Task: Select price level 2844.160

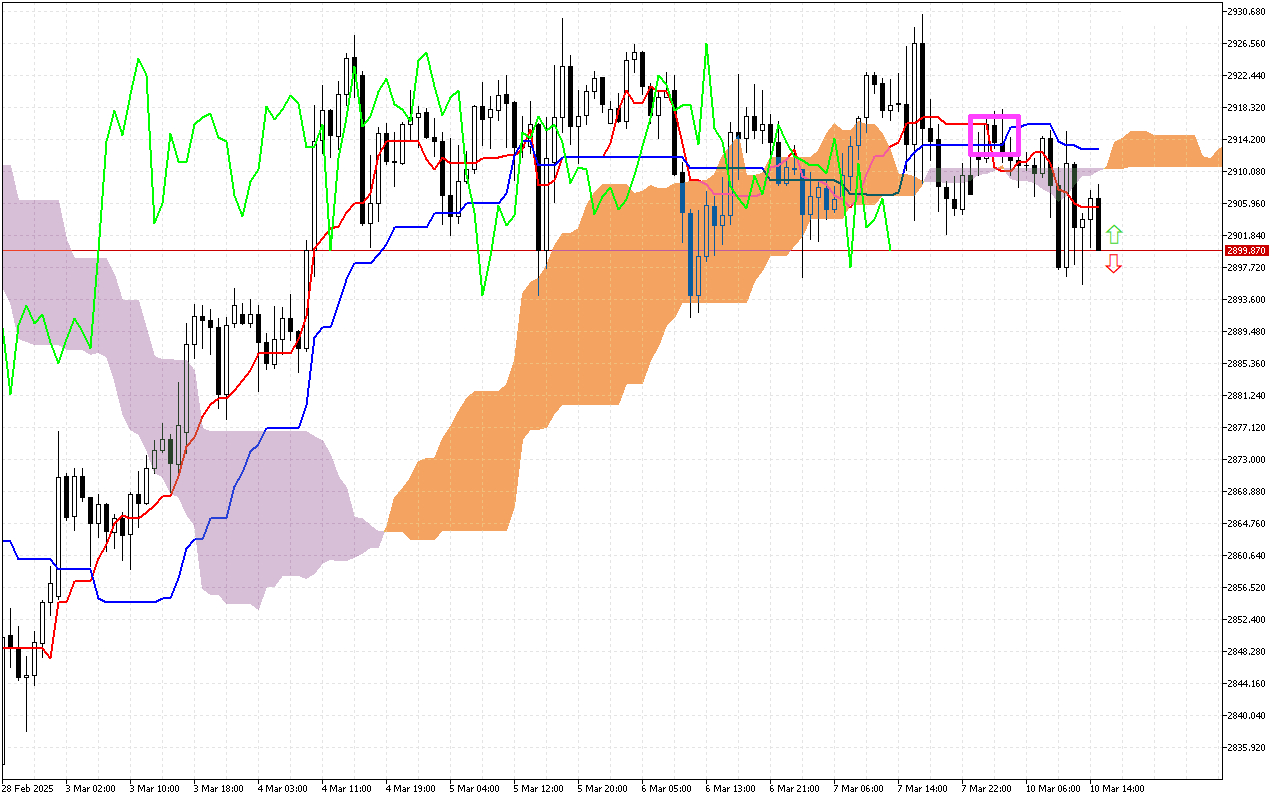Action: (1247, 683)
